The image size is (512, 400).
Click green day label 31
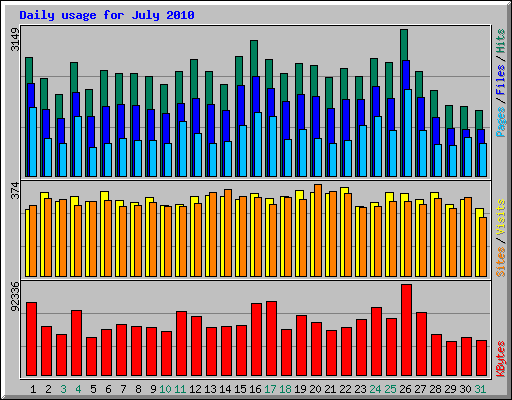pos(480,389)
